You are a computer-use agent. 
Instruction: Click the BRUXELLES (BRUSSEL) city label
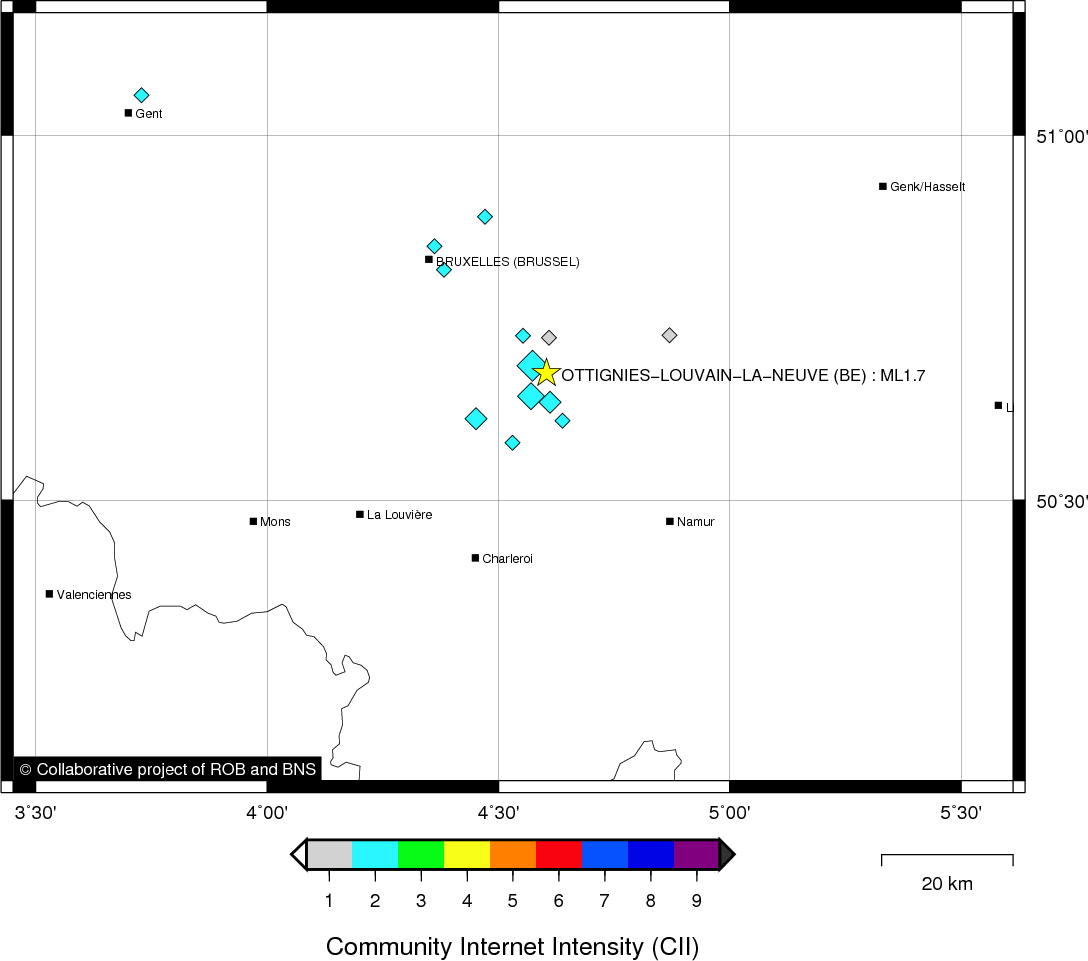(x=507, y=262)
